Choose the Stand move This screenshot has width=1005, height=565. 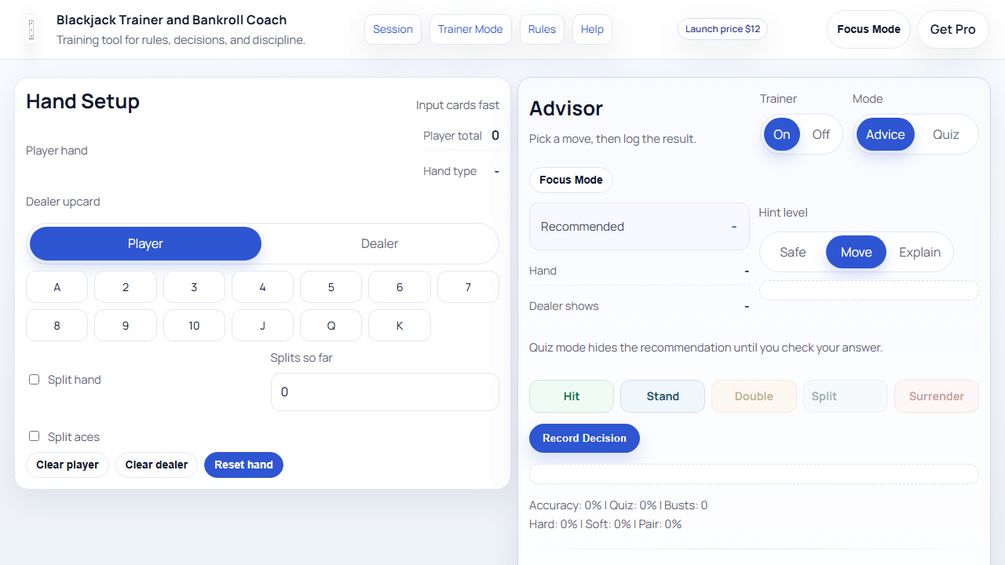[x=662, y=396]
